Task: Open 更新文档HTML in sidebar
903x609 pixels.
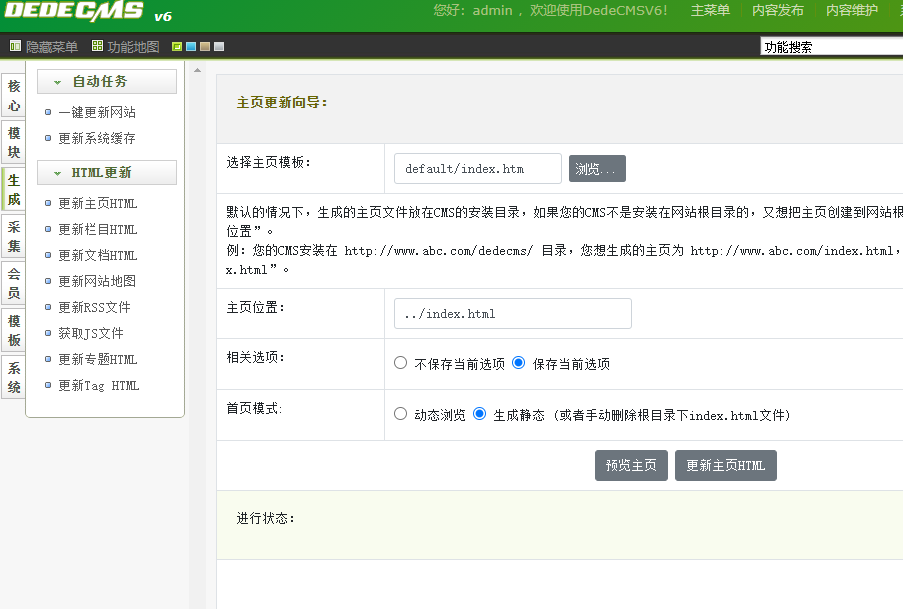Action: point(97,255)
